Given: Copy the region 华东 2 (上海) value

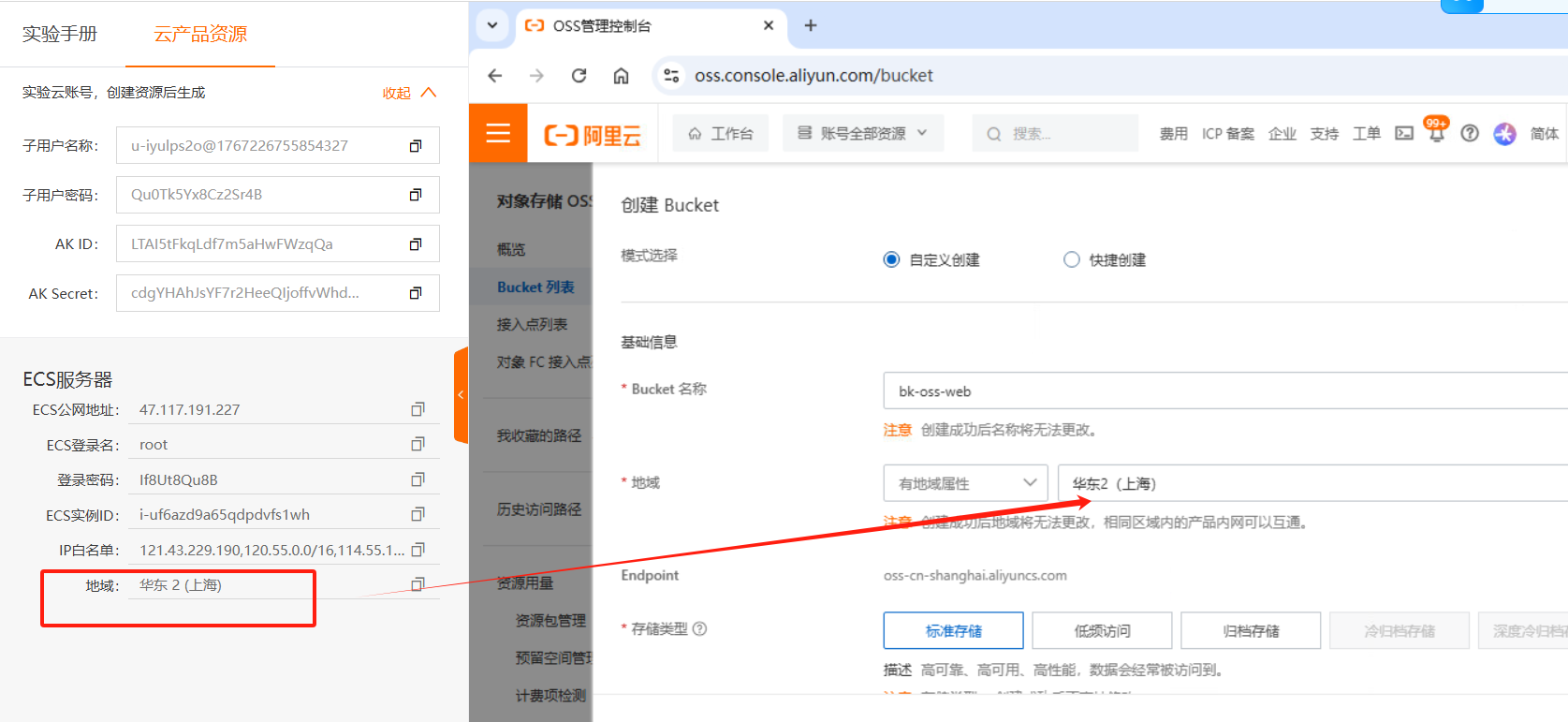Looking at the screenshot, I should 418,584.
